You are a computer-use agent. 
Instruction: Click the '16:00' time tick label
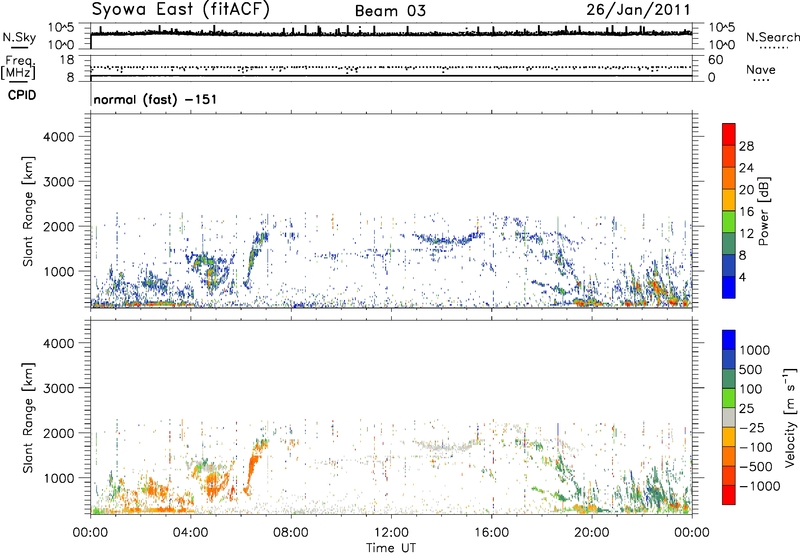pos(491,533)
